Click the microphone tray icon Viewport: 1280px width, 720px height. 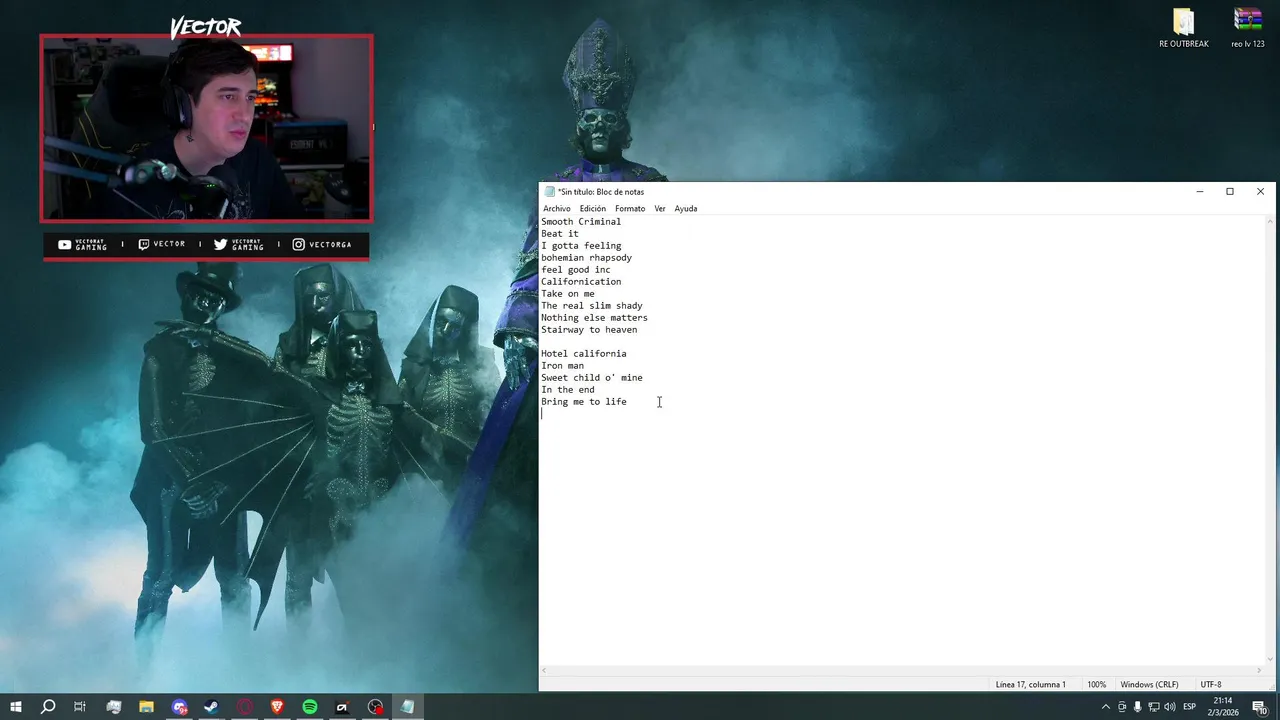click(1137, 707)
